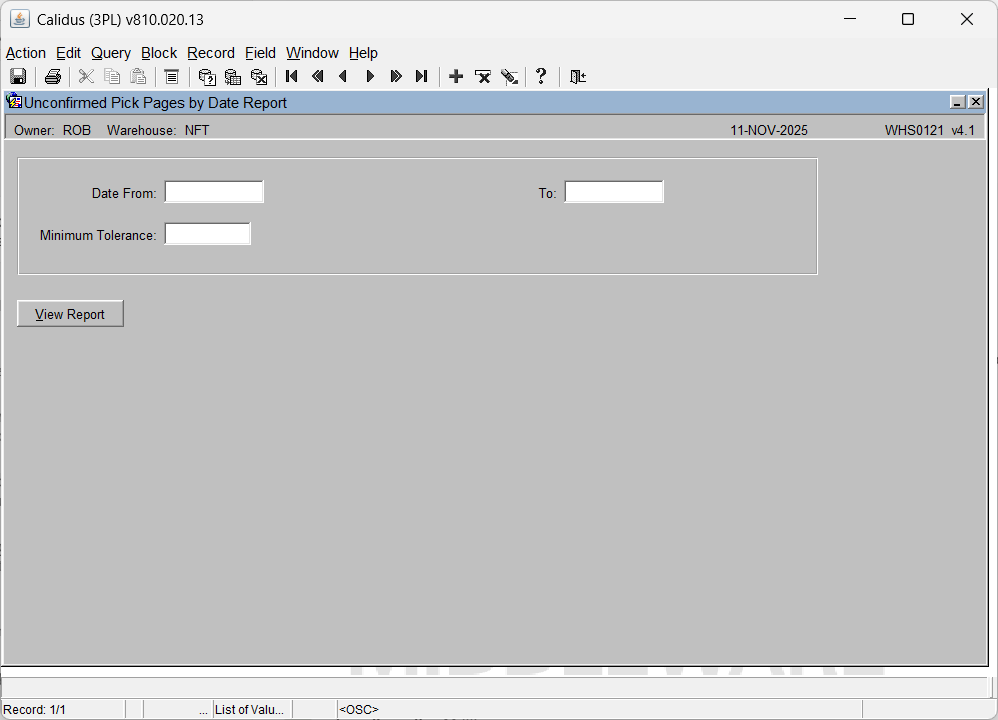Click the Execute Query icon
This screenshot has width=998, height=720.
tap(233, 77)
